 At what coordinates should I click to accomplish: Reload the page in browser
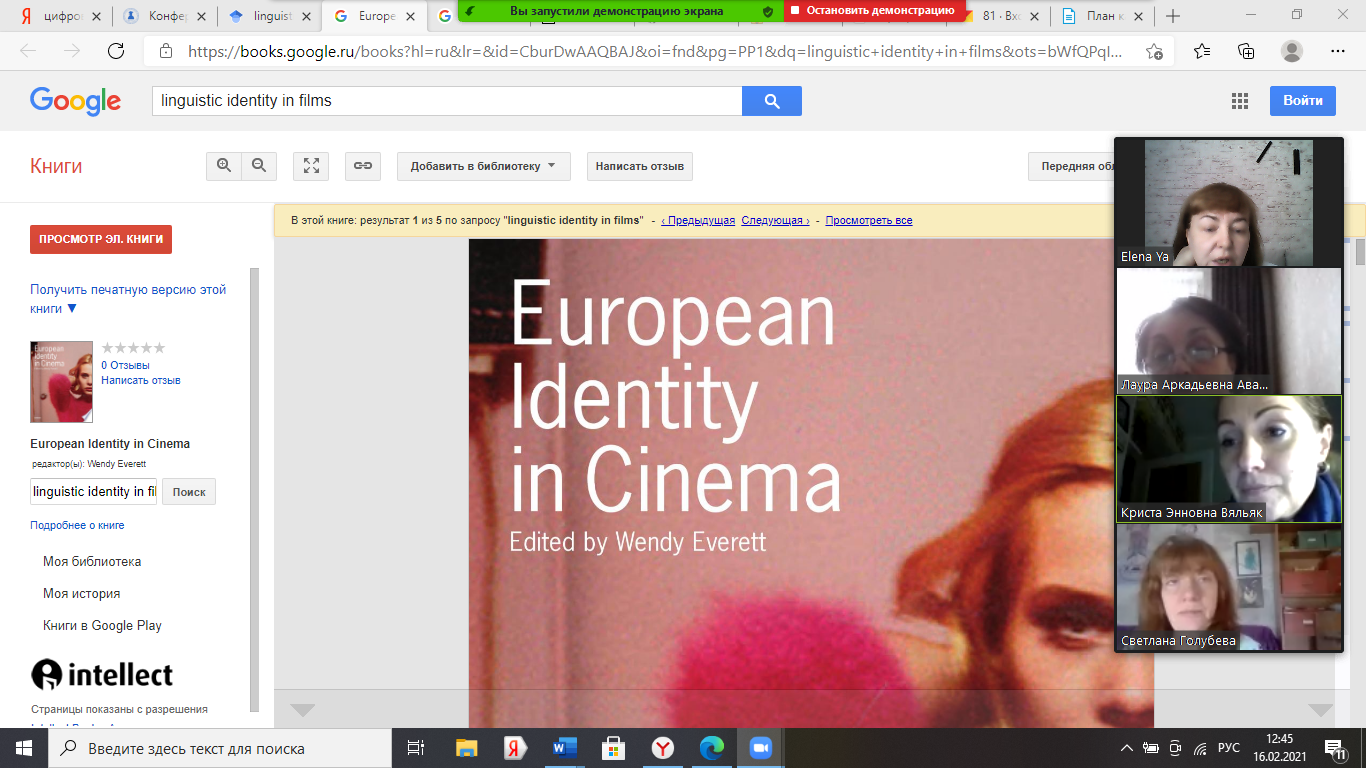(116, 51)
